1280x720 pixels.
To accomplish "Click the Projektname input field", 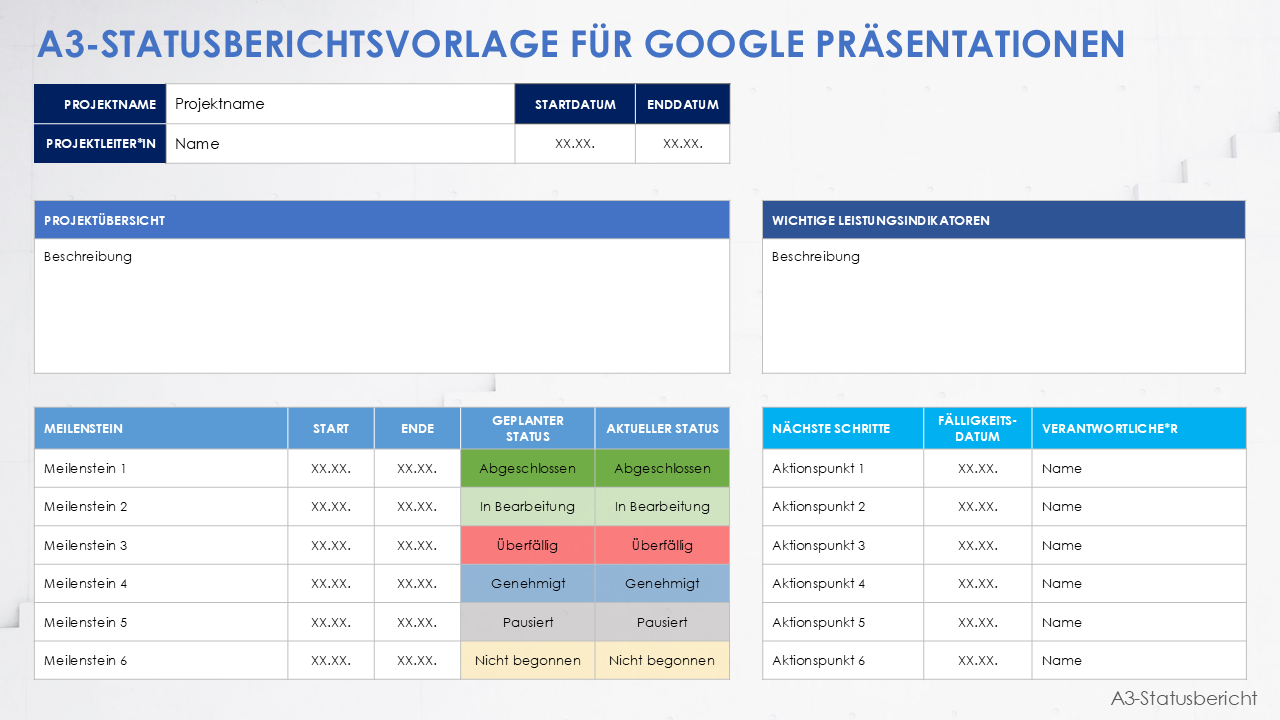I will click(340, 103).
